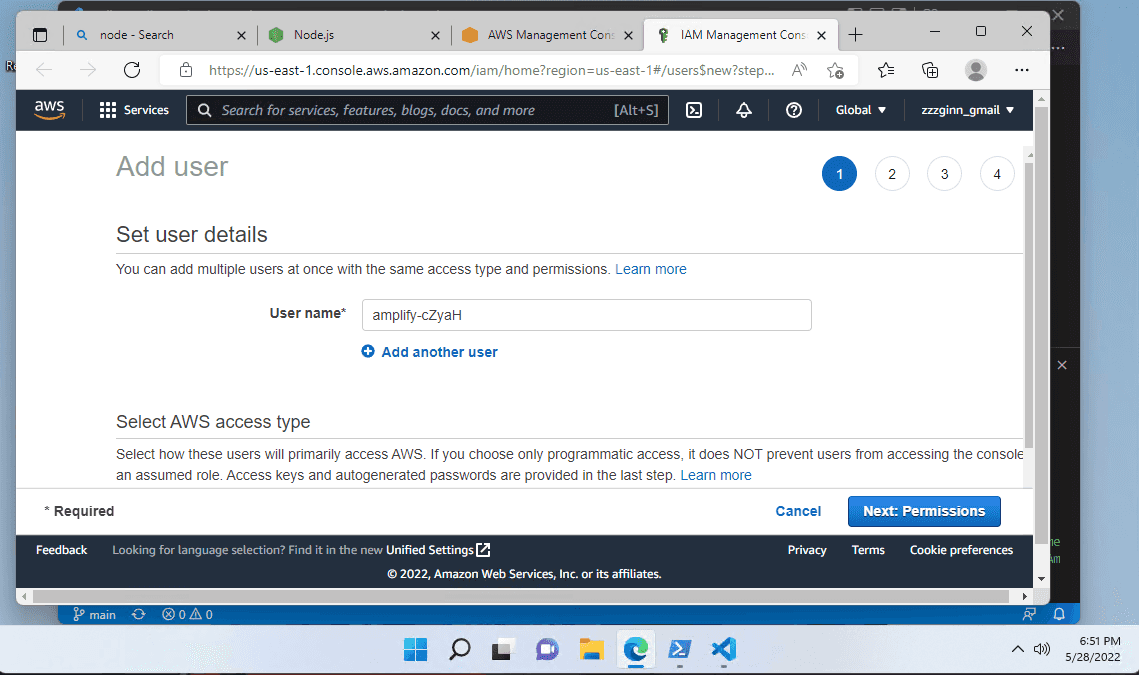Click the horizontal scrollbar at page bottom
Viewport: 1139px width, 675px height.
coord(521,597)
